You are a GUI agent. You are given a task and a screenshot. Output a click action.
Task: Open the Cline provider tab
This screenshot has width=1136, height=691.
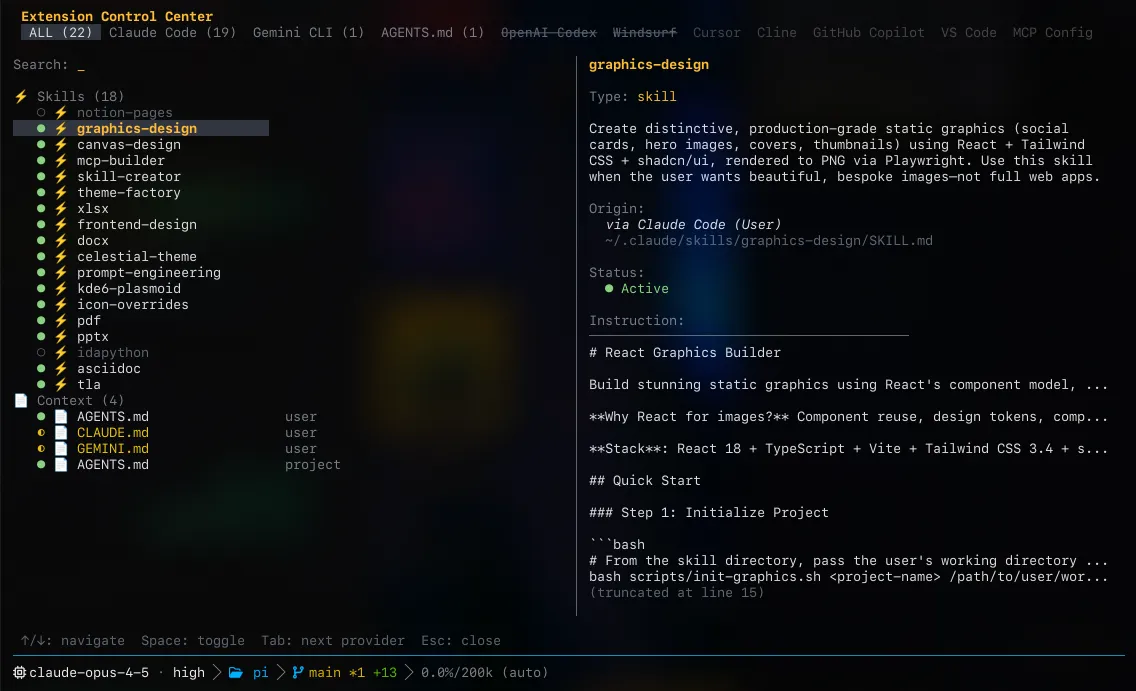tap(777, 33)
